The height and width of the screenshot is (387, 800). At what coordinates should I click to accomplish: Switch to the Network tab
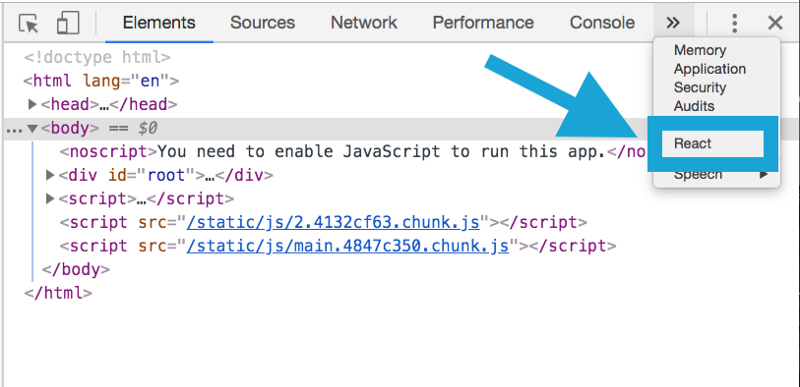[364, 22]
